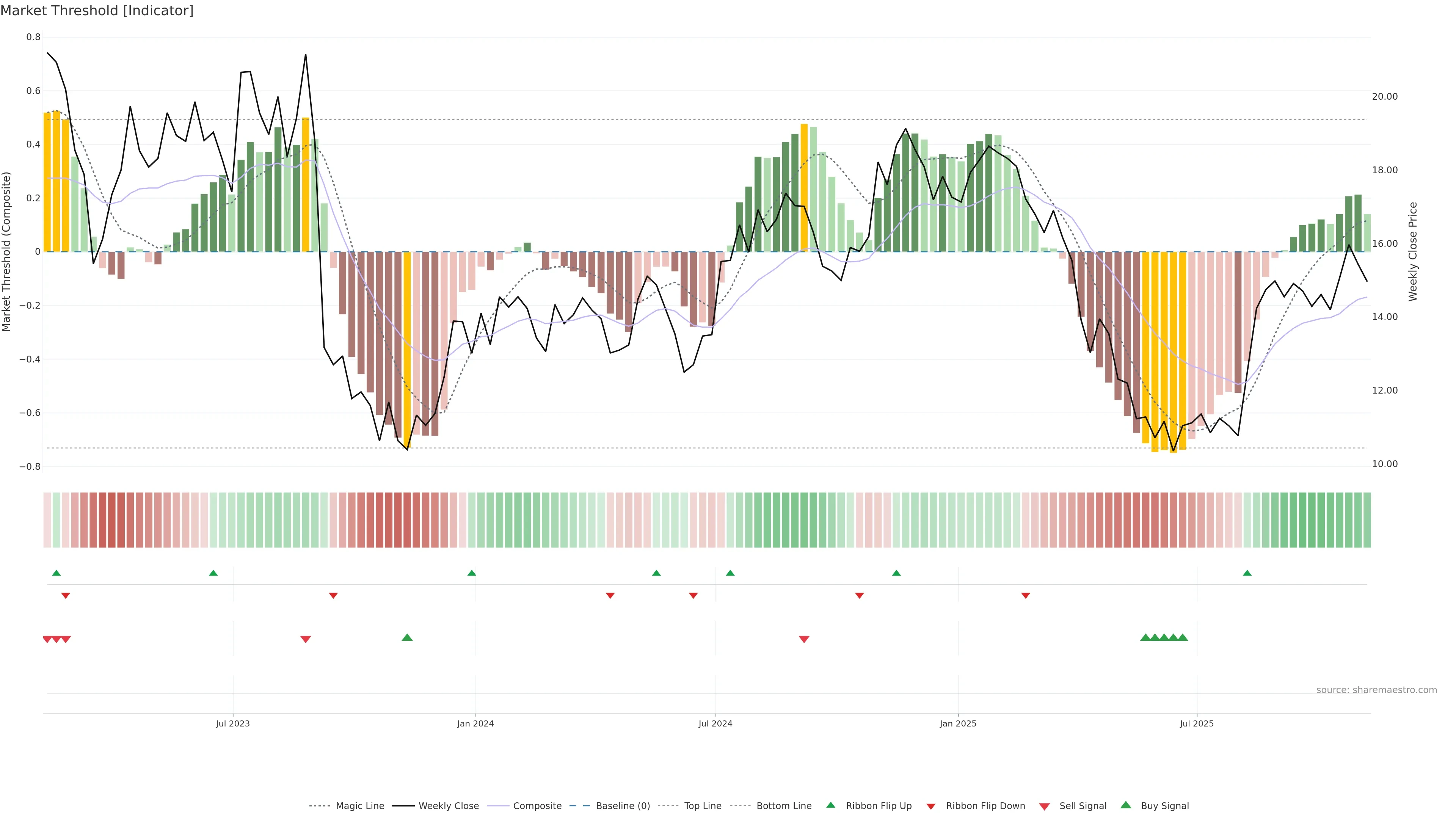Click the Ribbon Flip Up legend triangle icon
Screen dimensions: 1456x819
click(x=830, y=805)
